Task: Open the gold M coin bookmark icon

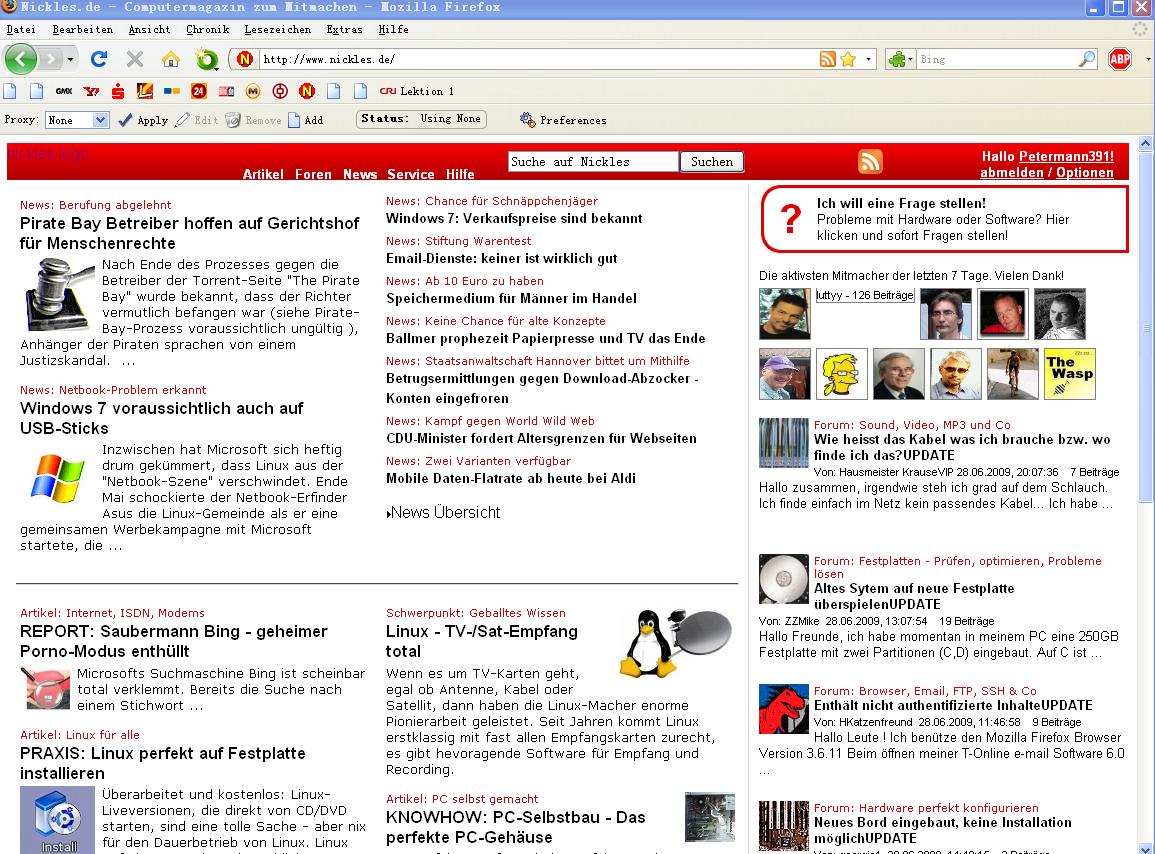Action: pyautogui.click(x=253, y=91)
